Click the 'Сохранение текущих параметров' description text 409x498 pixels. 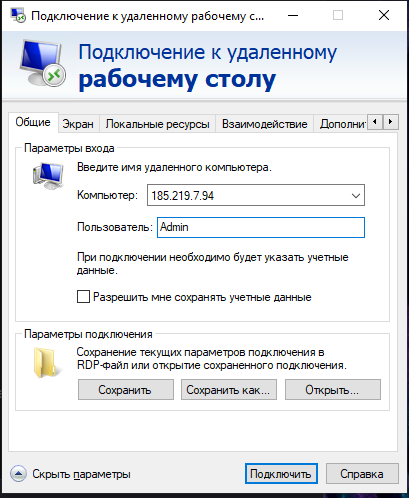[212, 359]
